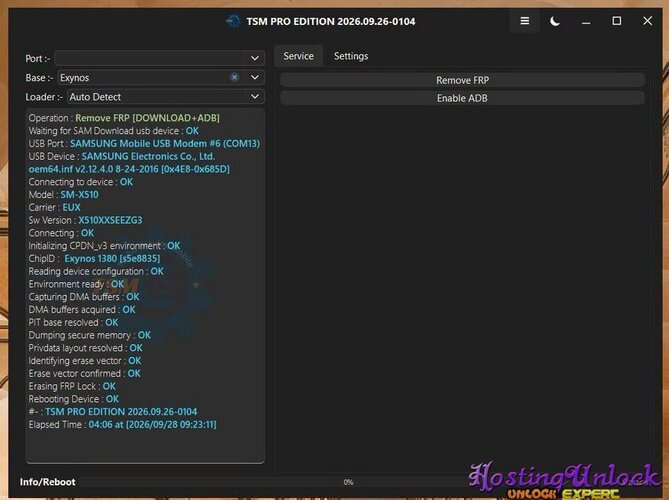Select log line 'Carrier : EUX'
Viewport: 669px width, 500px height.
click(x=54, y=207)
